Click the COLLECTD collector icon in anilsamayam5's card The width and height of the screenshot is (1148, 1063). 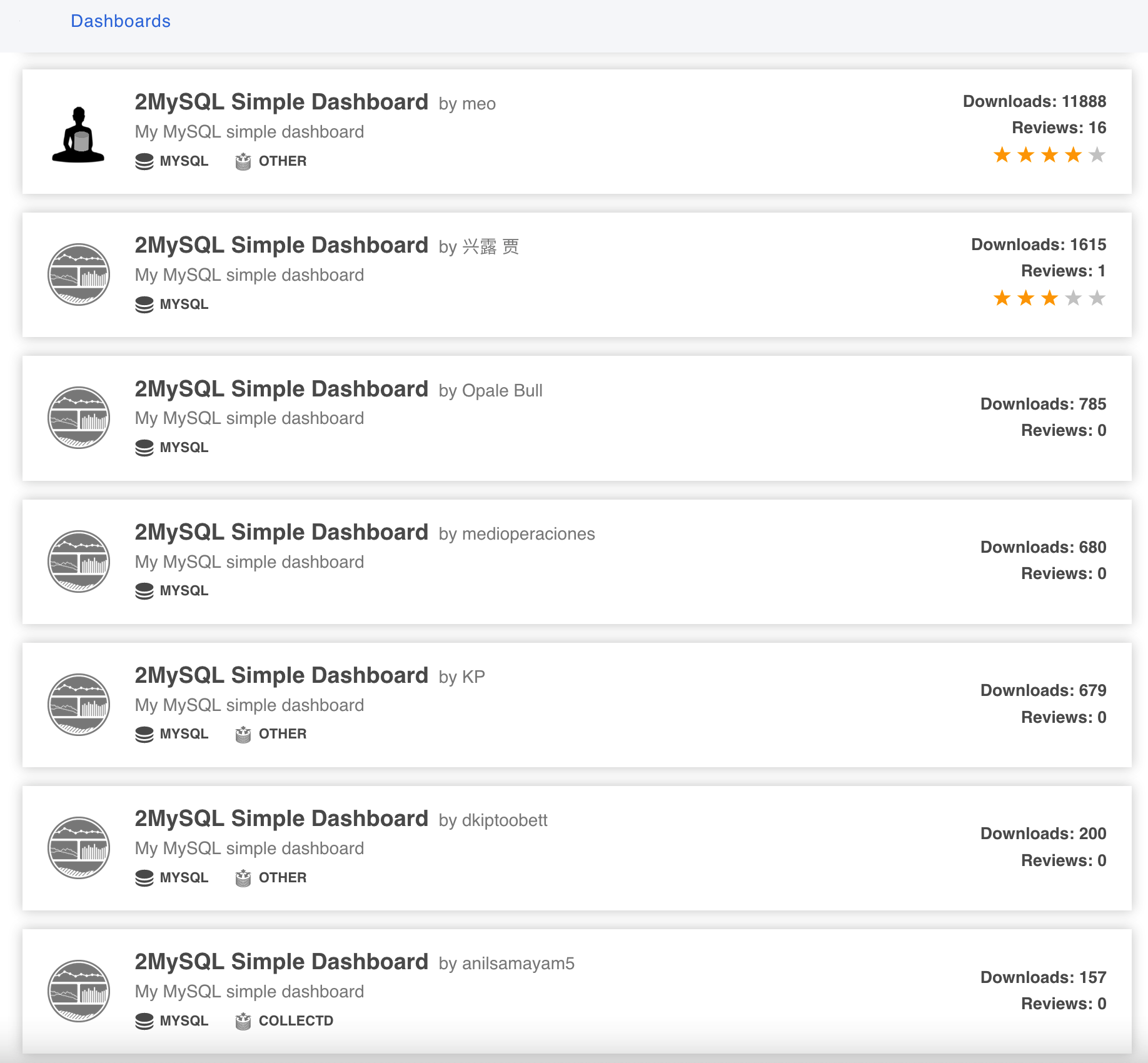(243, 1021)
